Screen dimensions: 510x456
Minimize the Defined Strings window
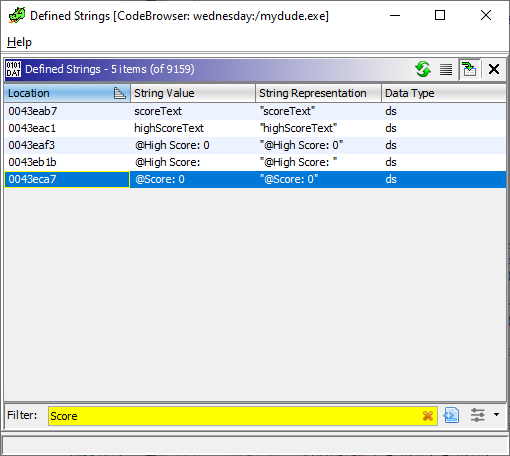(x=395, y=15)
